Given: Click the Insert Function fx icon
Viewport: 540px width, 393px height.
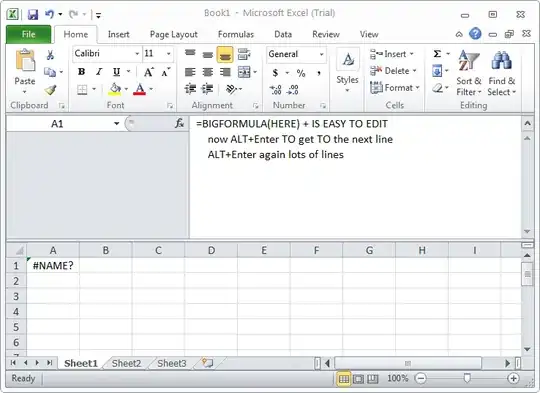Looking at the screenshot, I should pyautogui.click(x=179, y=123).
